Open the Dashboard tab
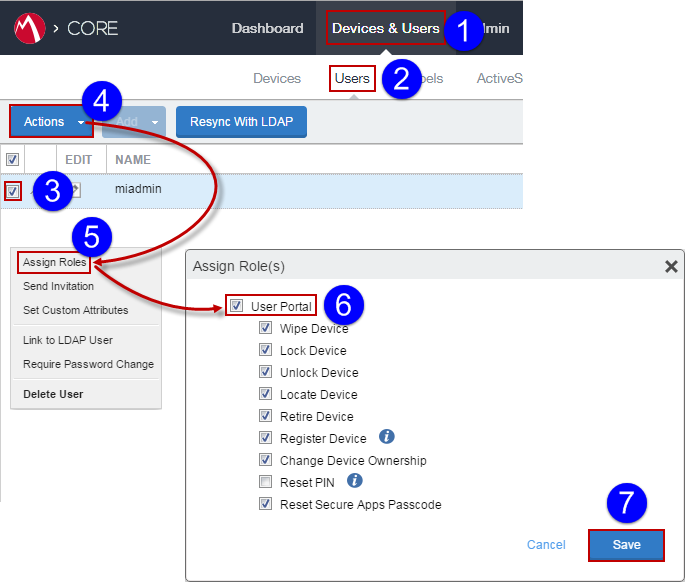The image size is (685, 582). 267,28
